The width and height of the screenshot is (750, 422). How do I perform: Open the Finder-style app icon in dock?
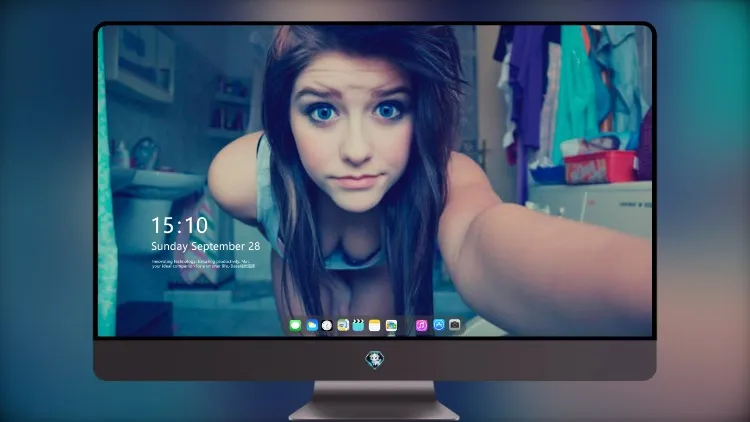tap(343, 325)
